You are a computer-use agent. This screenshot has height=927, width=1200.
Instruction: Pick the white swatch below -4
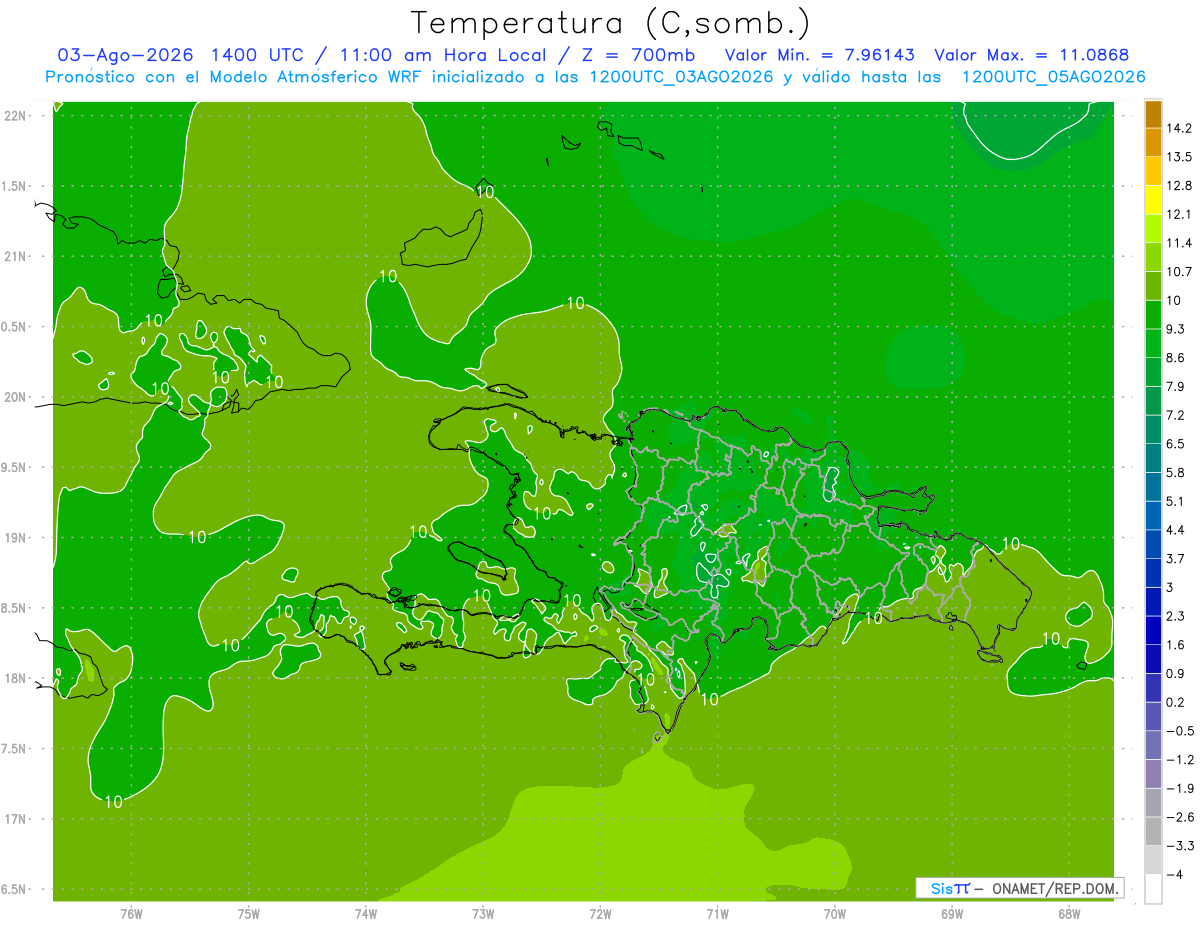pos(1153,888)
